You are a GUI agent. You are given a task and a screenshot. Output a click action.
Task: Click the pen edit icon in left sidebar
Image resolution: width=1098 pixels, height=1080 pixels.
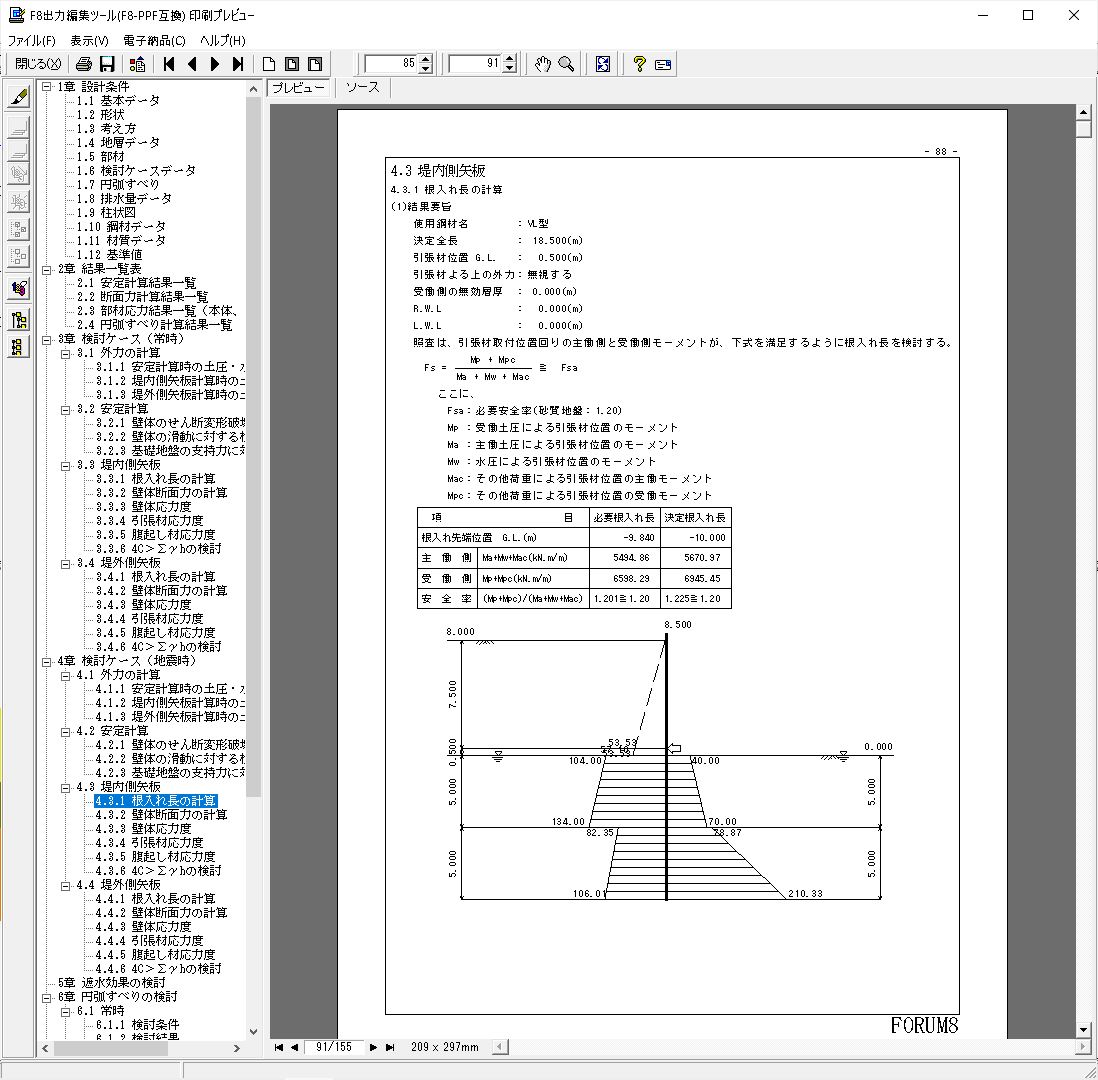tap(18, 97)
